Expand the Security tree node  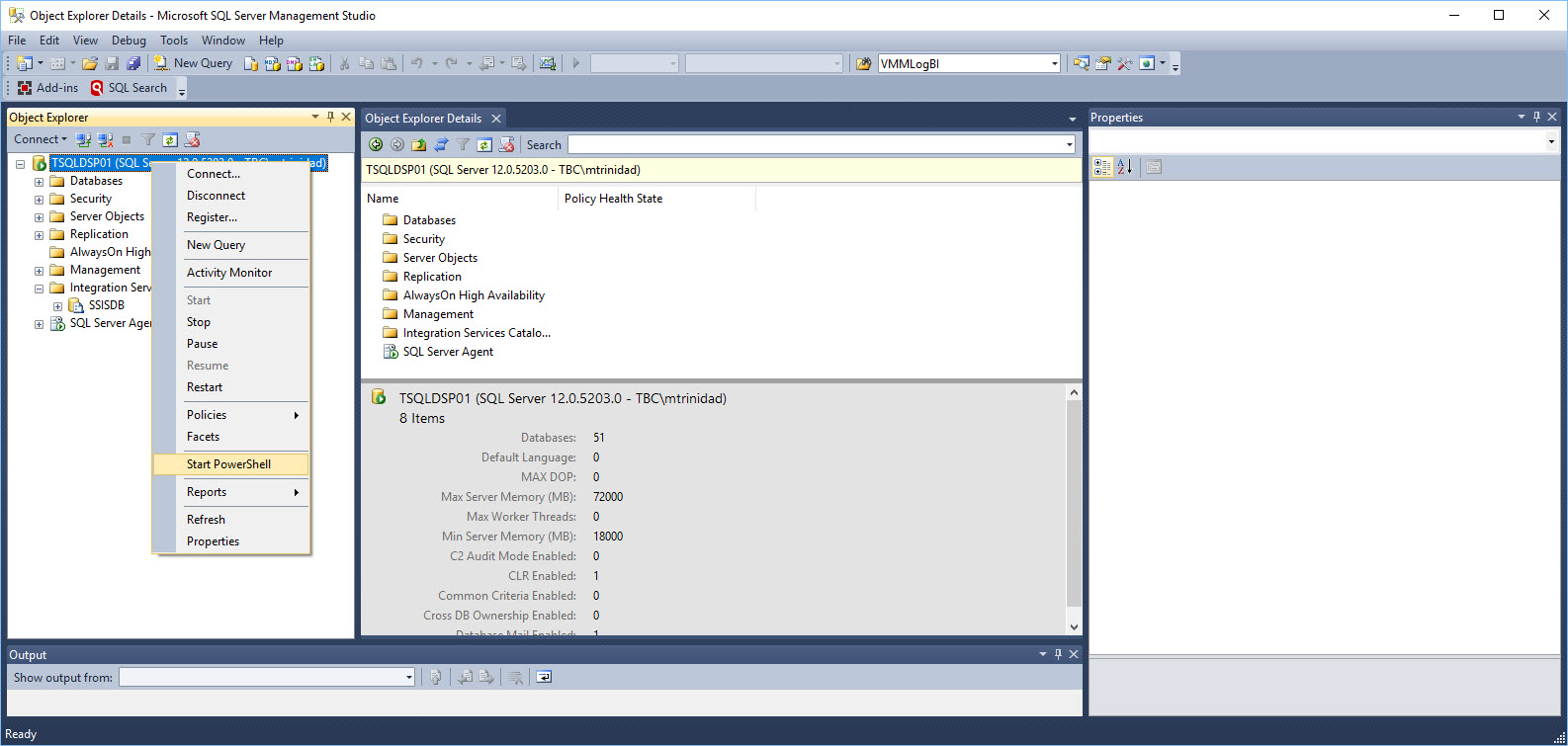(x=39, y=200)
